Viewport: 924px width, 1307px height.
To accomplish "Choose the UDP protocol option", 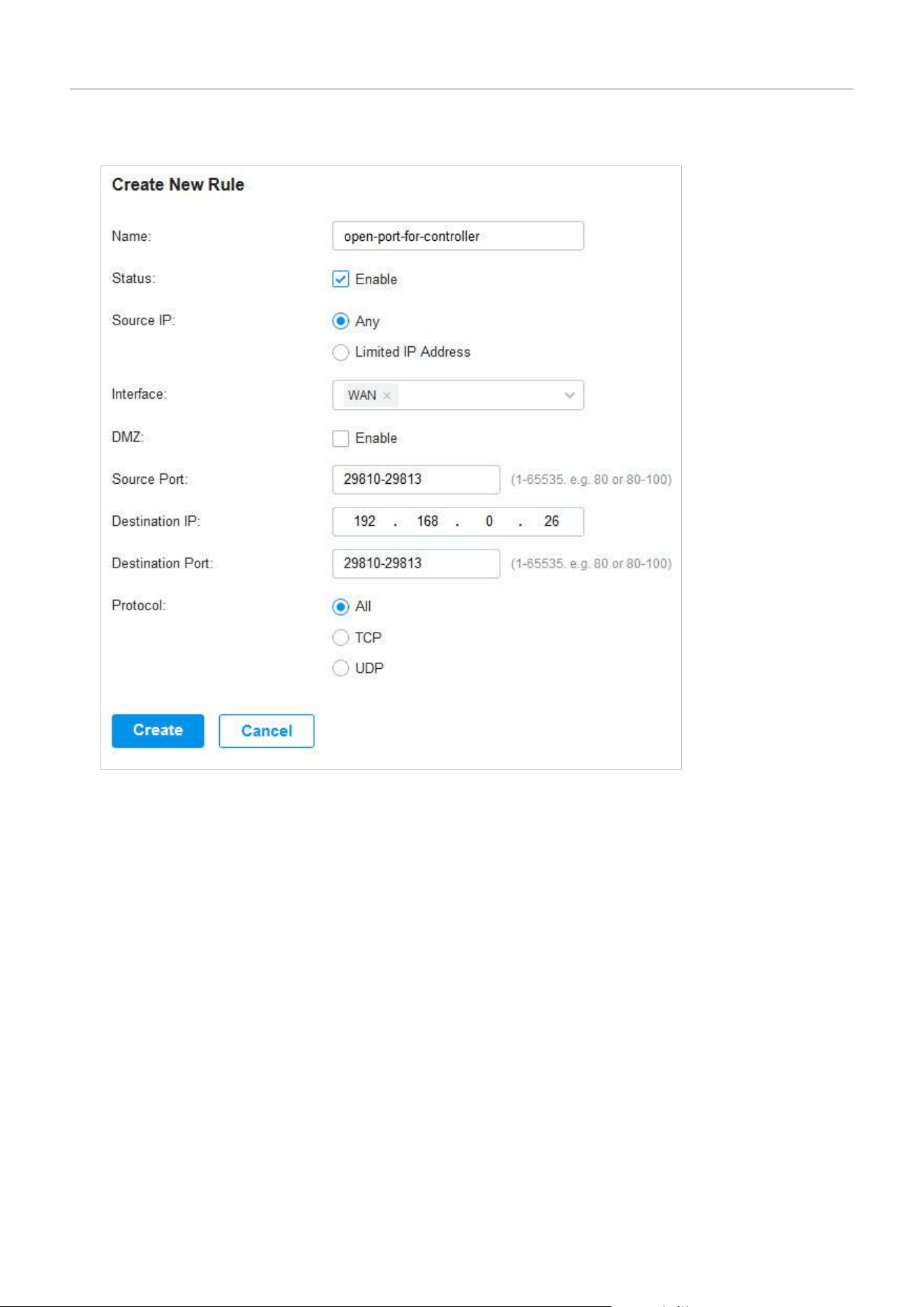I will 341,668.
